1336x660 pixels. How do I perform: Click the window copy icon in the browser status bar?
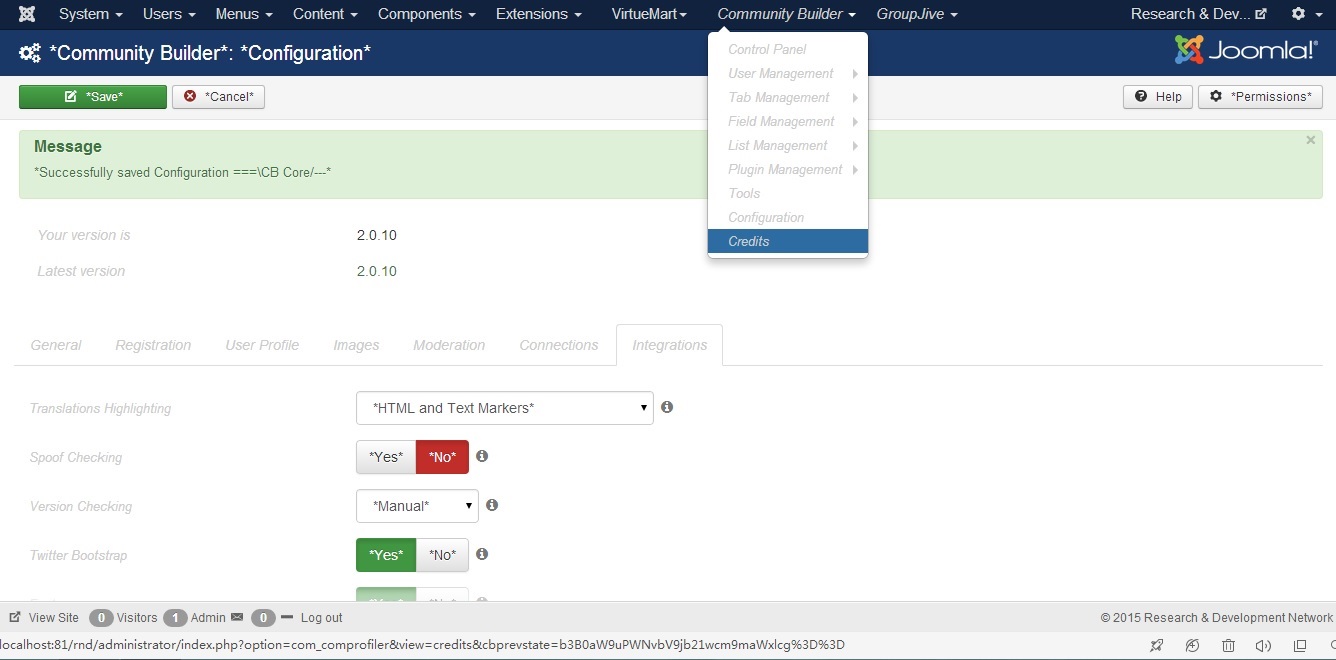pos(1300,646)
